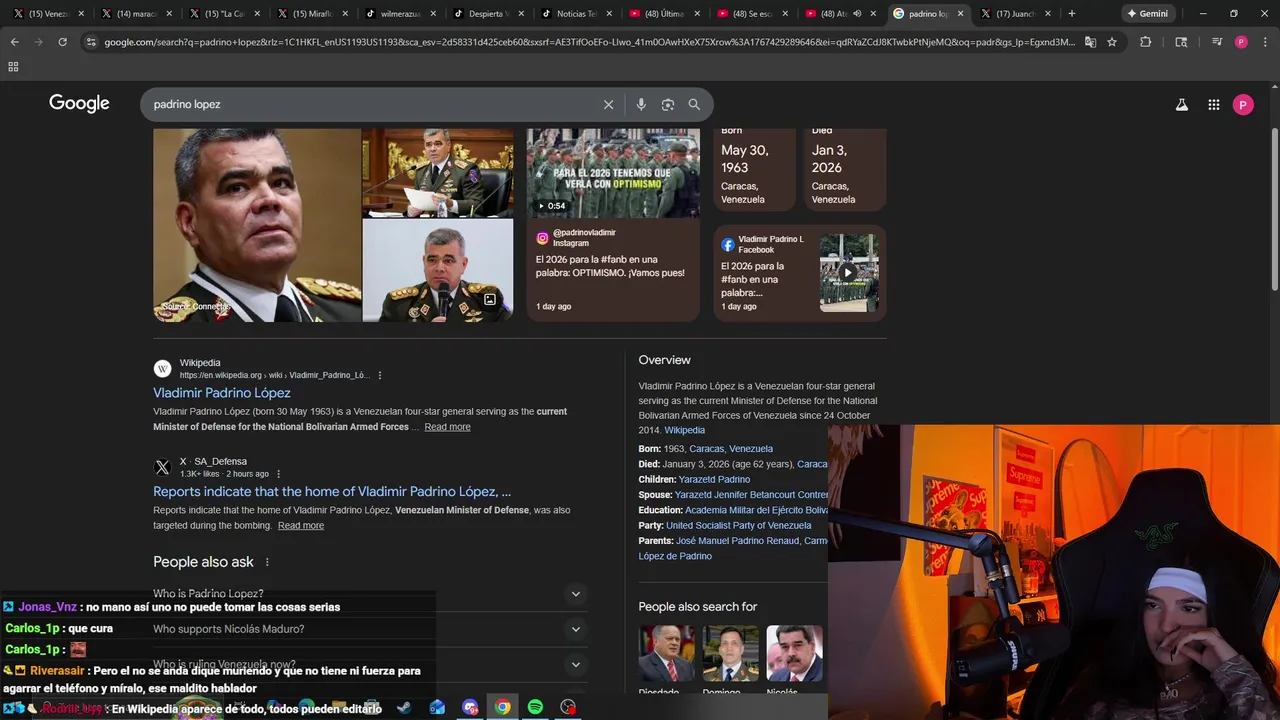Open more options for Wikipedia result

(x=380, y=375)
